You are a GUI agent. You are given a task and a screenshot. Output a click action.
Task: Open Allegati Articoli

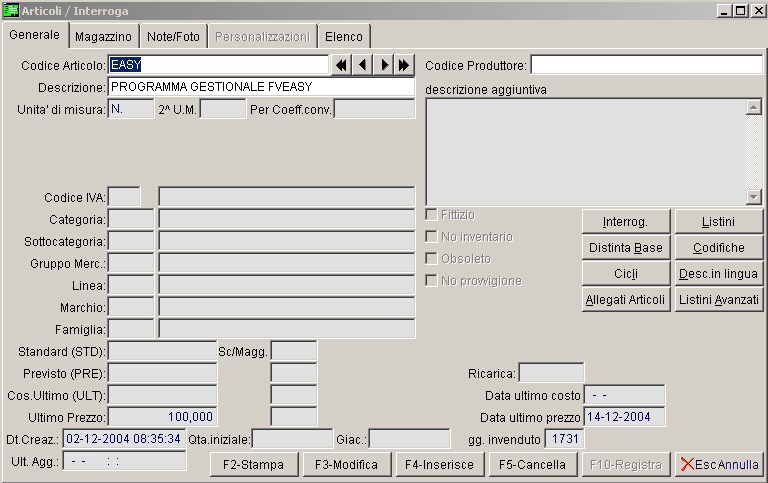[625, 300]
